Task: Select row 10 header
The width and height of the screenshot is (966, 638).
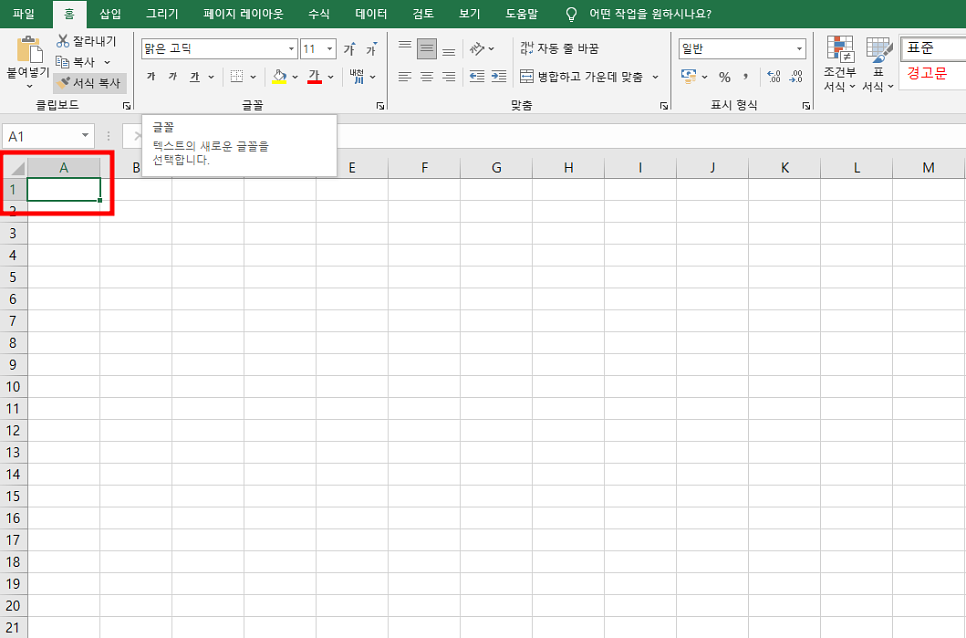Action: pos(13,387)
